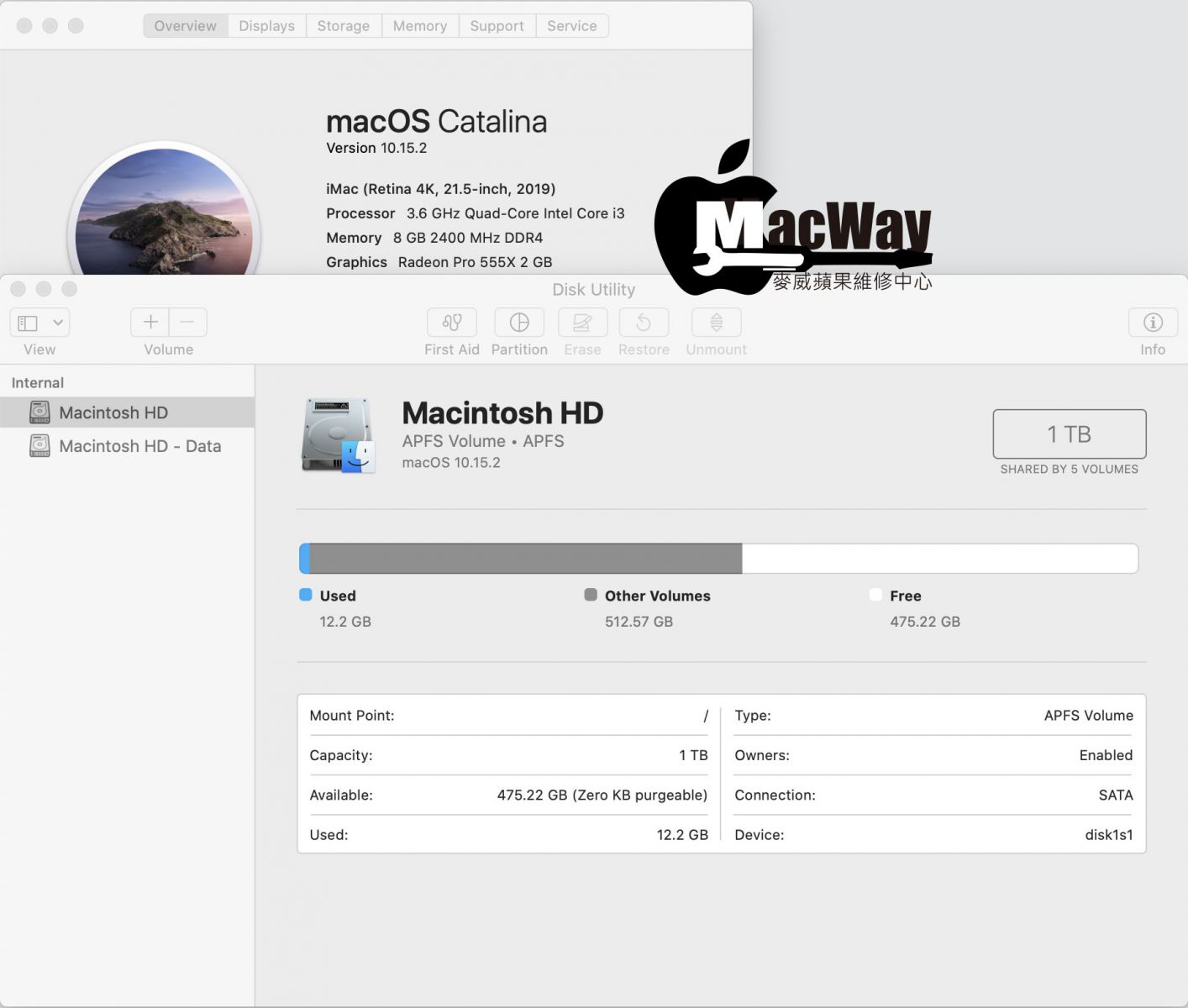1188x1008 pixels.
Task: Click '475.22 GB (Zero KB purgeable)' value
Action: 602,795
